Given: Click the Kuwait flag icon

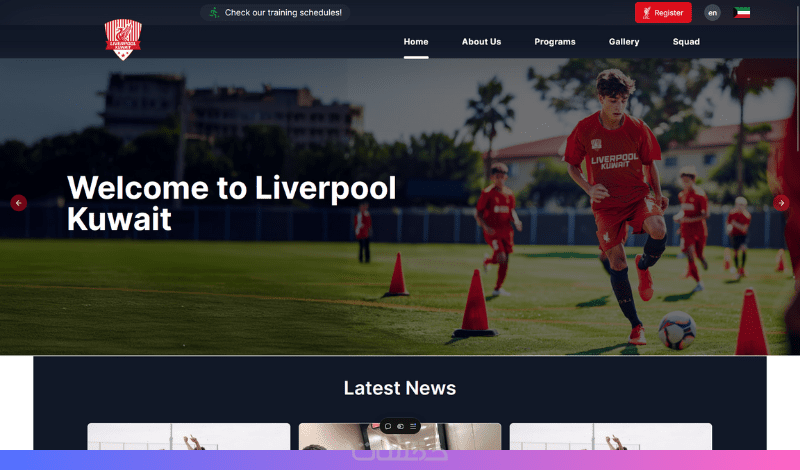Looking at the screenshot, I should (x=741, y=13).
